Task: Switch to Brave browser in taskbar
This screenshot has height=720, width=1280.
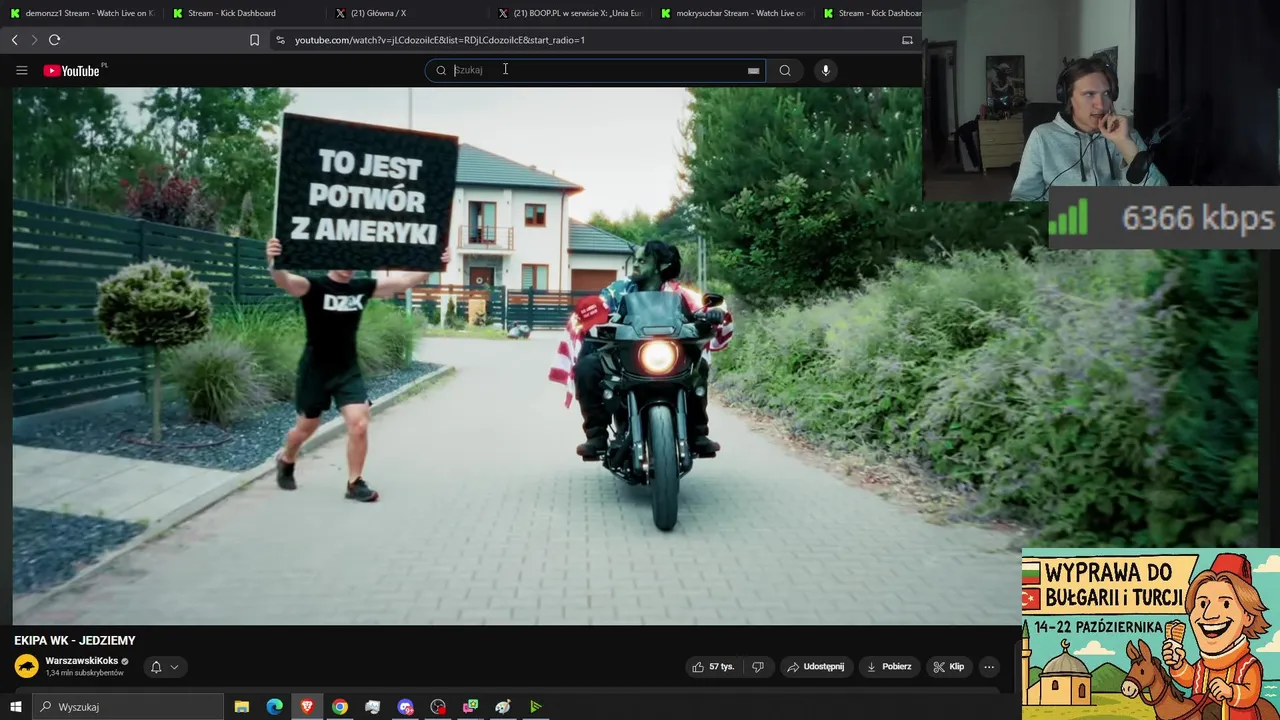Action: 307,707
